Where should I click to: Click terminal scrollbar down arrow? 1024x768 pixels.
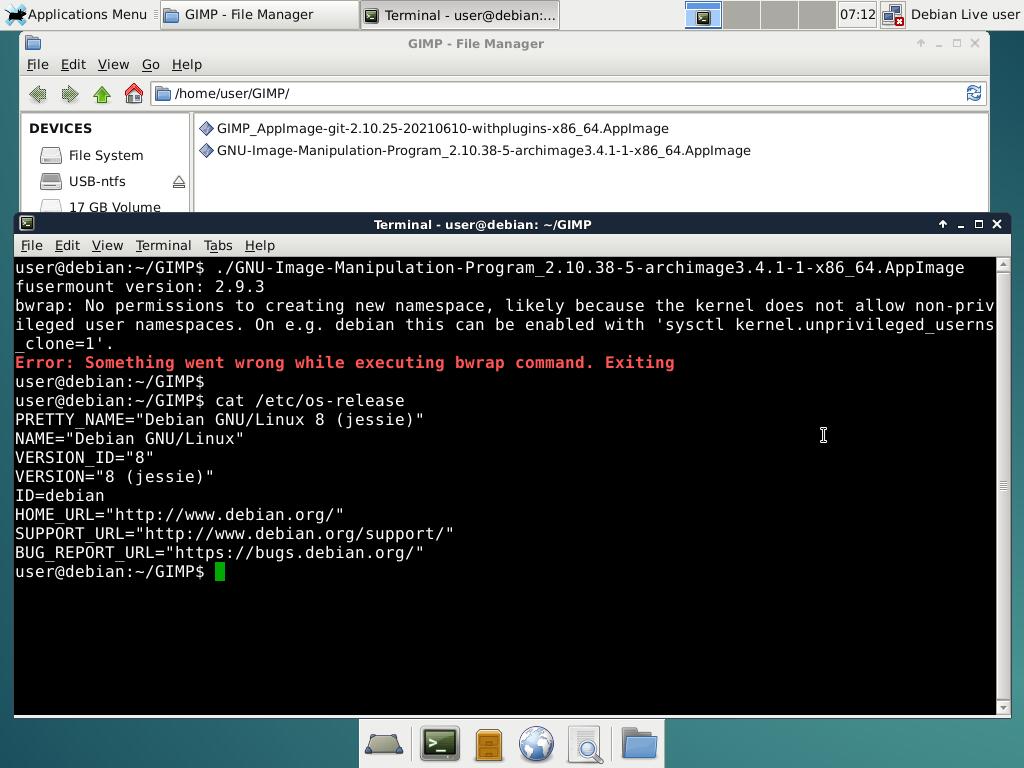pos(1003,708)
